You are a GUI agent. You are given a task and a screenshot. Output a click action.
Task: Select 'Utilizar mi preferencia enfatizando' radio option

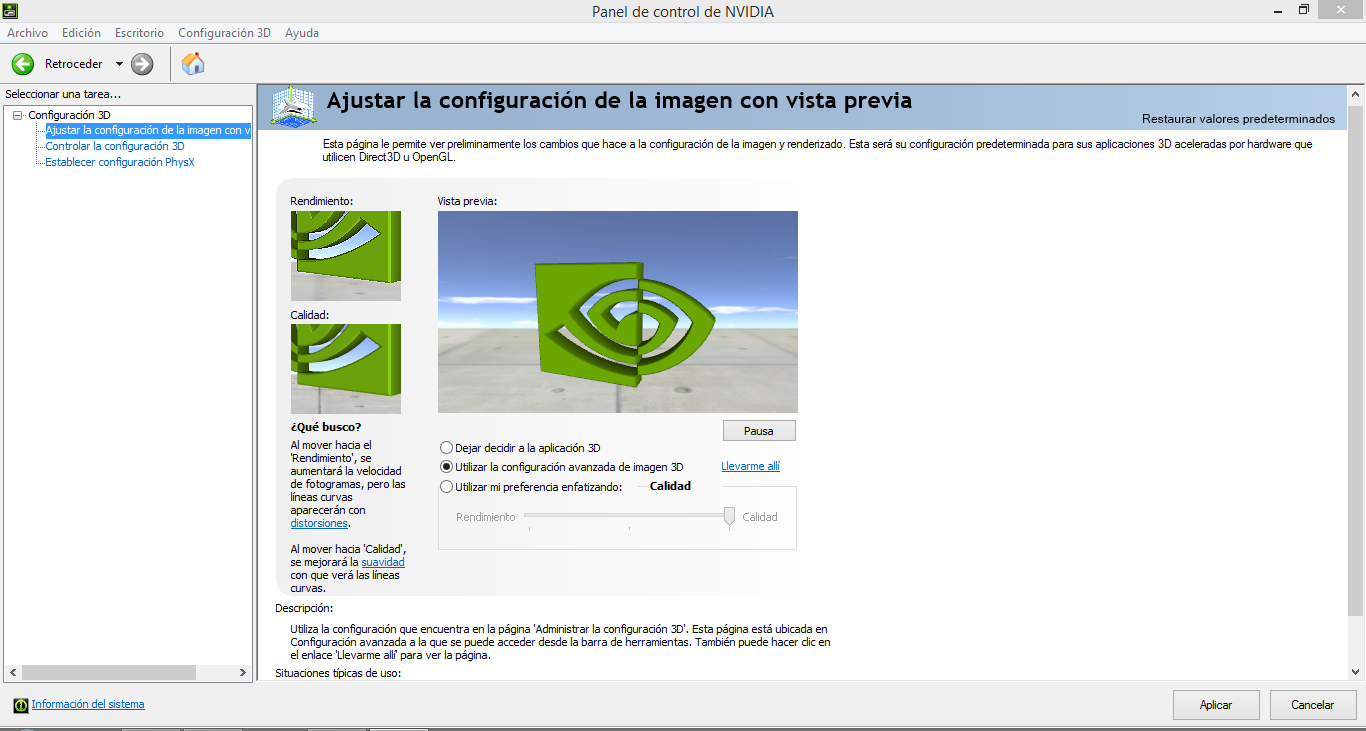click(446, 487)
